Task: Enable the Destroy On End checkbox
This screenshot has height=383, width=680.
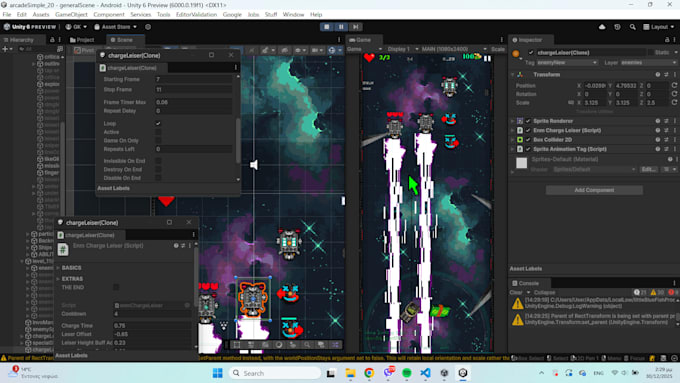Action: 158,170
